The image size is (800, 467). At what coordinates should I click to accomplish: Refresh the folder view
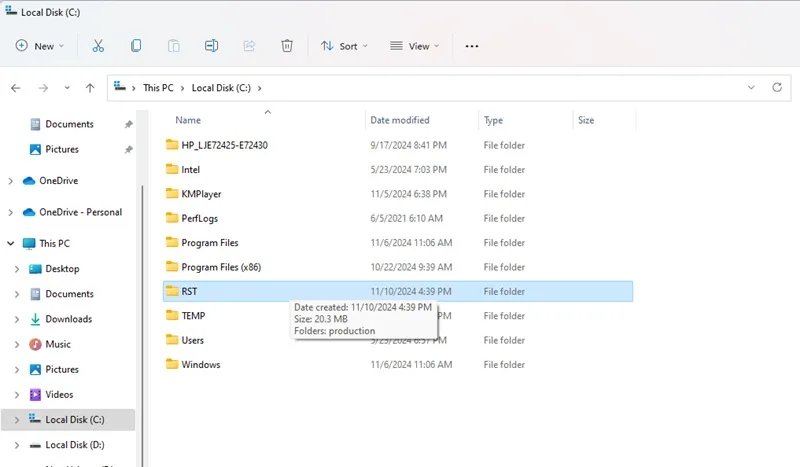(777, 87)
